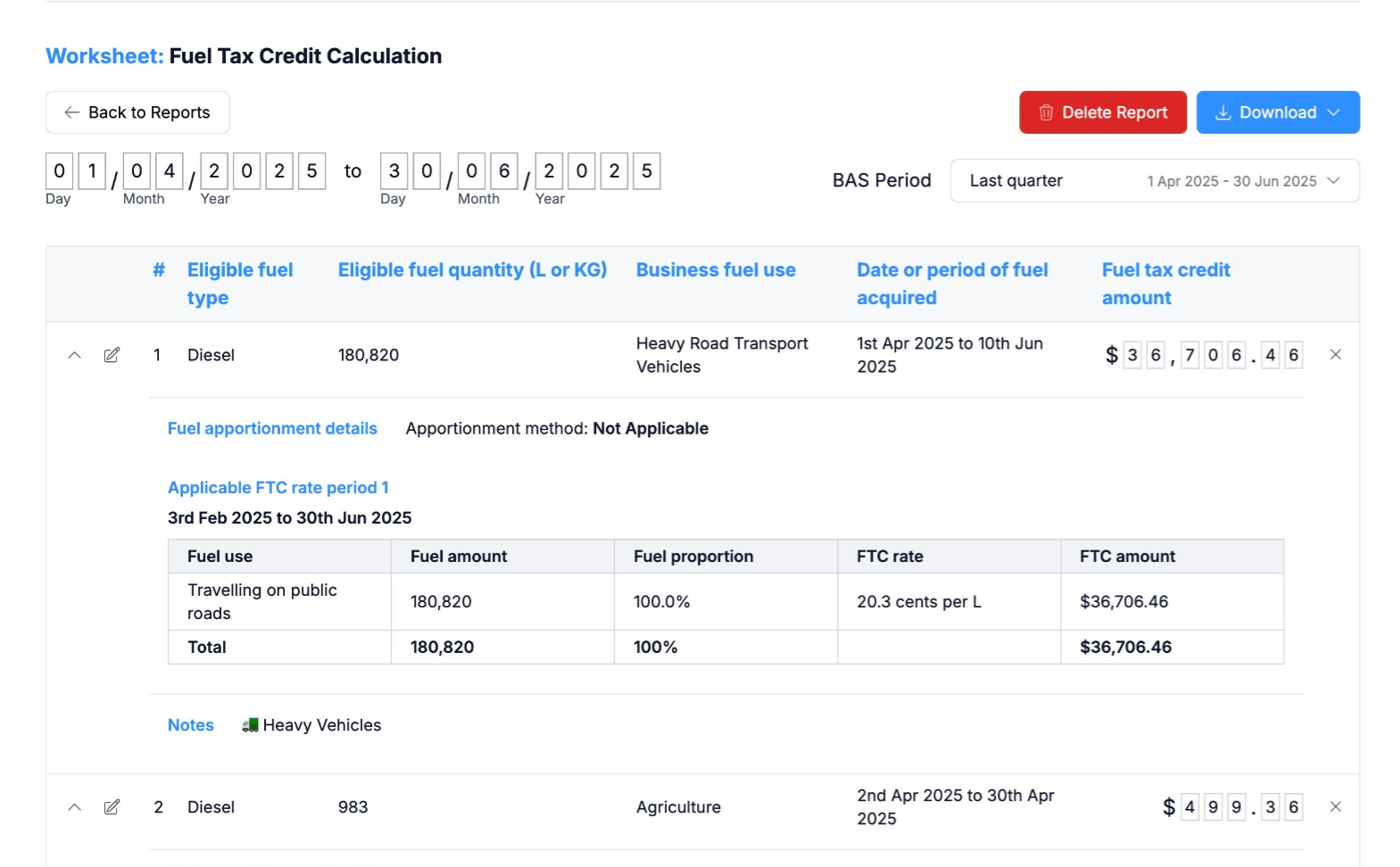
Task: Click the edit pencil icon for row 2
Action: tap(112, 807)
